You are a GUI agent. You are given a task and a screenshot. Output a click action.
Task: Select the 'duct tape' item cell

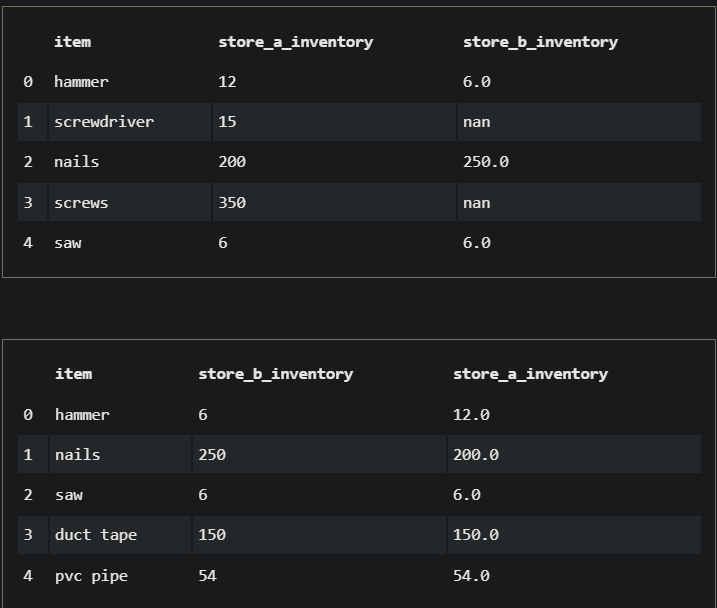click(96, 535)
